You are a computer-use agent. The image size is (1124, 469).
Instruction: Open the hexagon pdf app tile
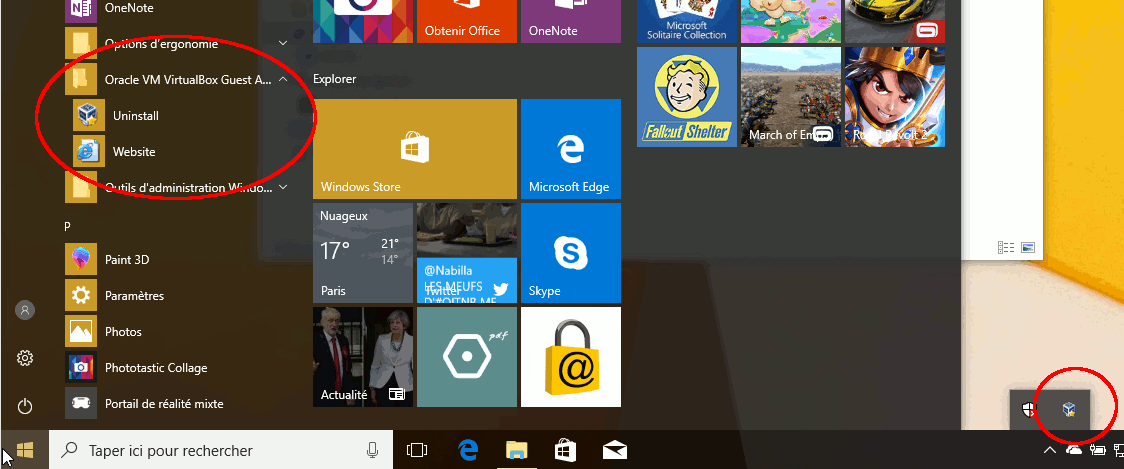point(467,356)
